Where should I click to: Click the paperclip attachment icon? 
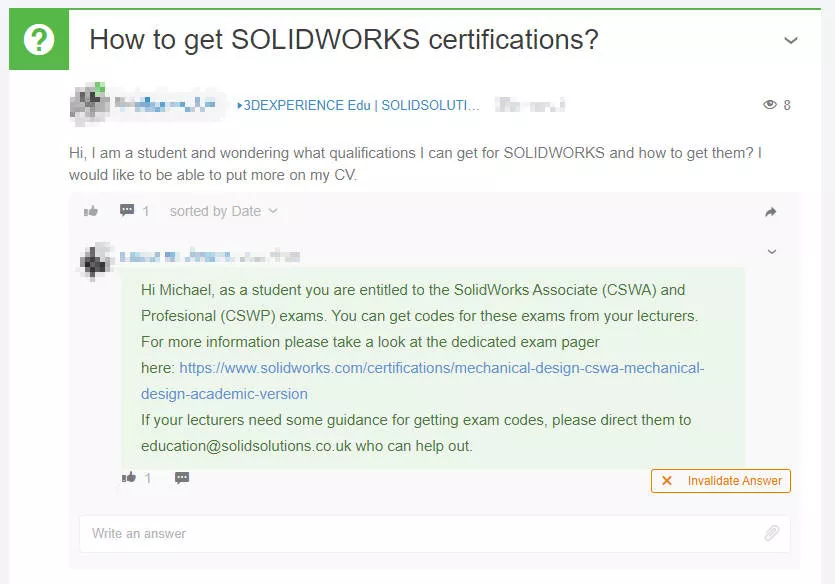tap(771, 533)
